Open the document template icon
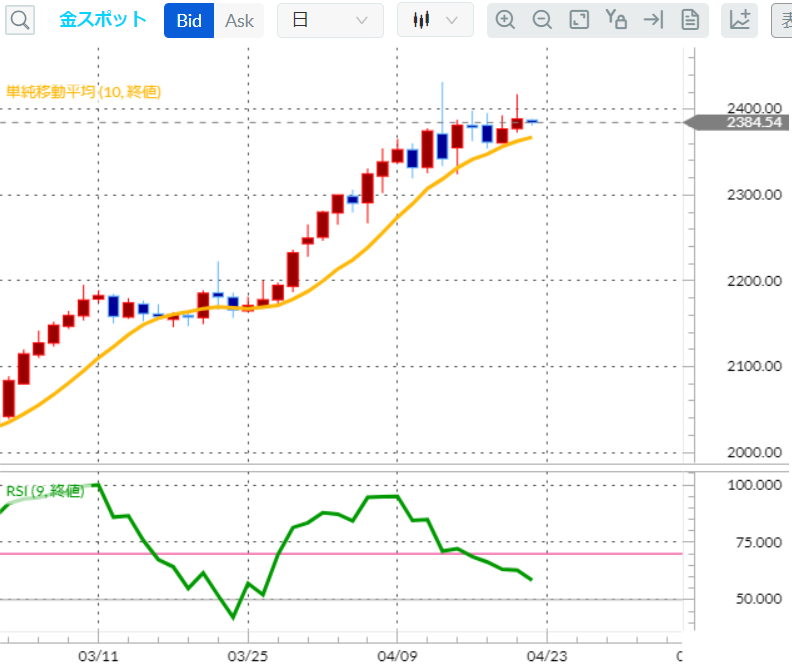This screenshot has width=792, height=665. [x=690, y=20]
